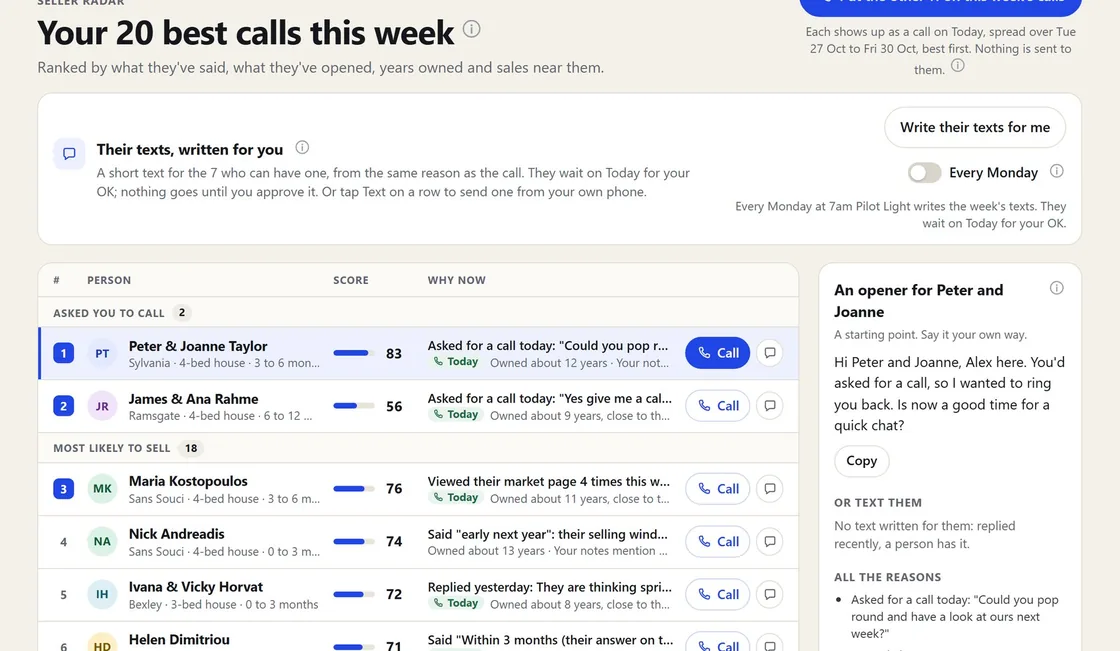Show info about calls spread over Tue to Fri
Screen dimensions: 1120x651
tap(958, 66)
